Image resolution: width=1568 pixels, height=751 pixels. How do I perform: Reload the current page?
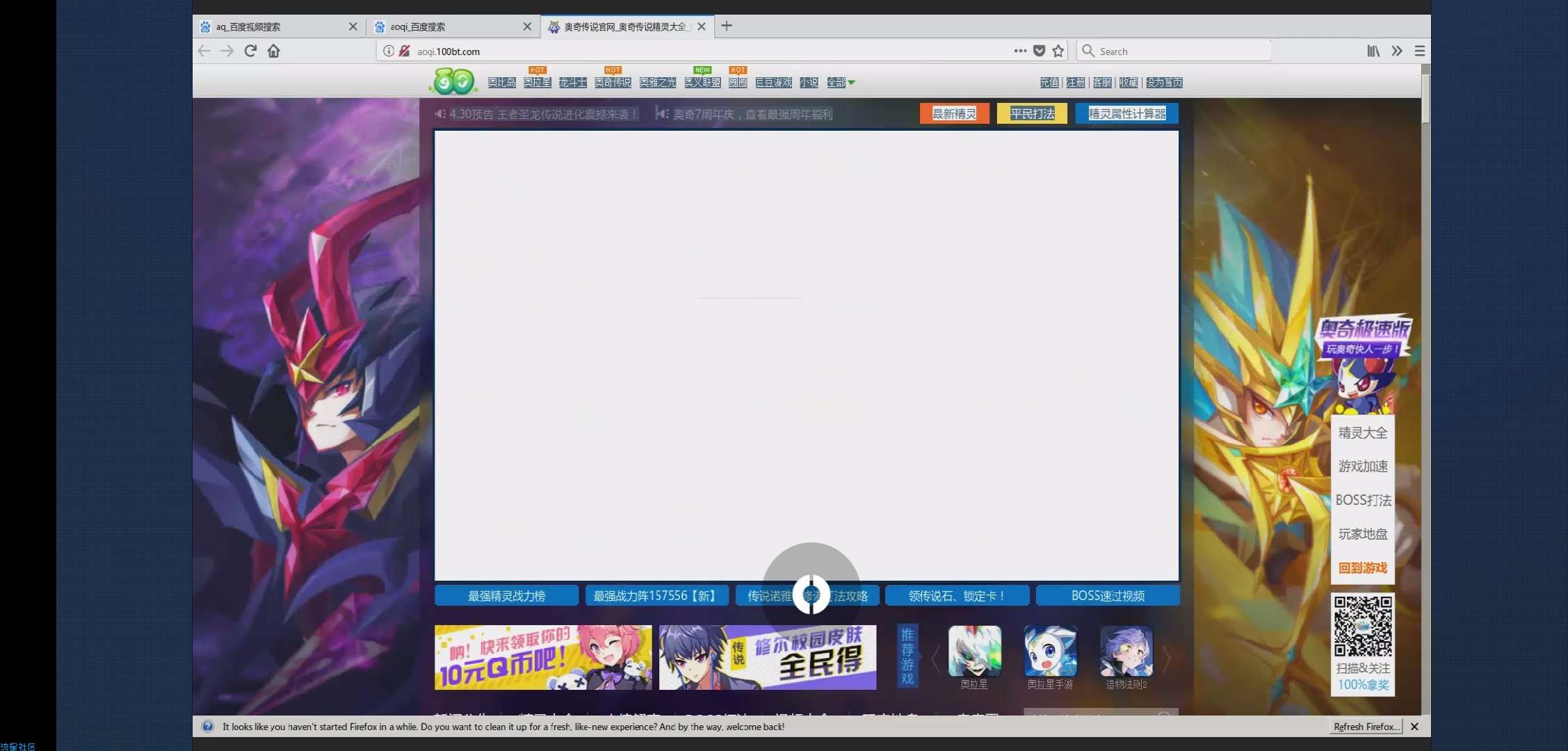(x=250, y=51)
